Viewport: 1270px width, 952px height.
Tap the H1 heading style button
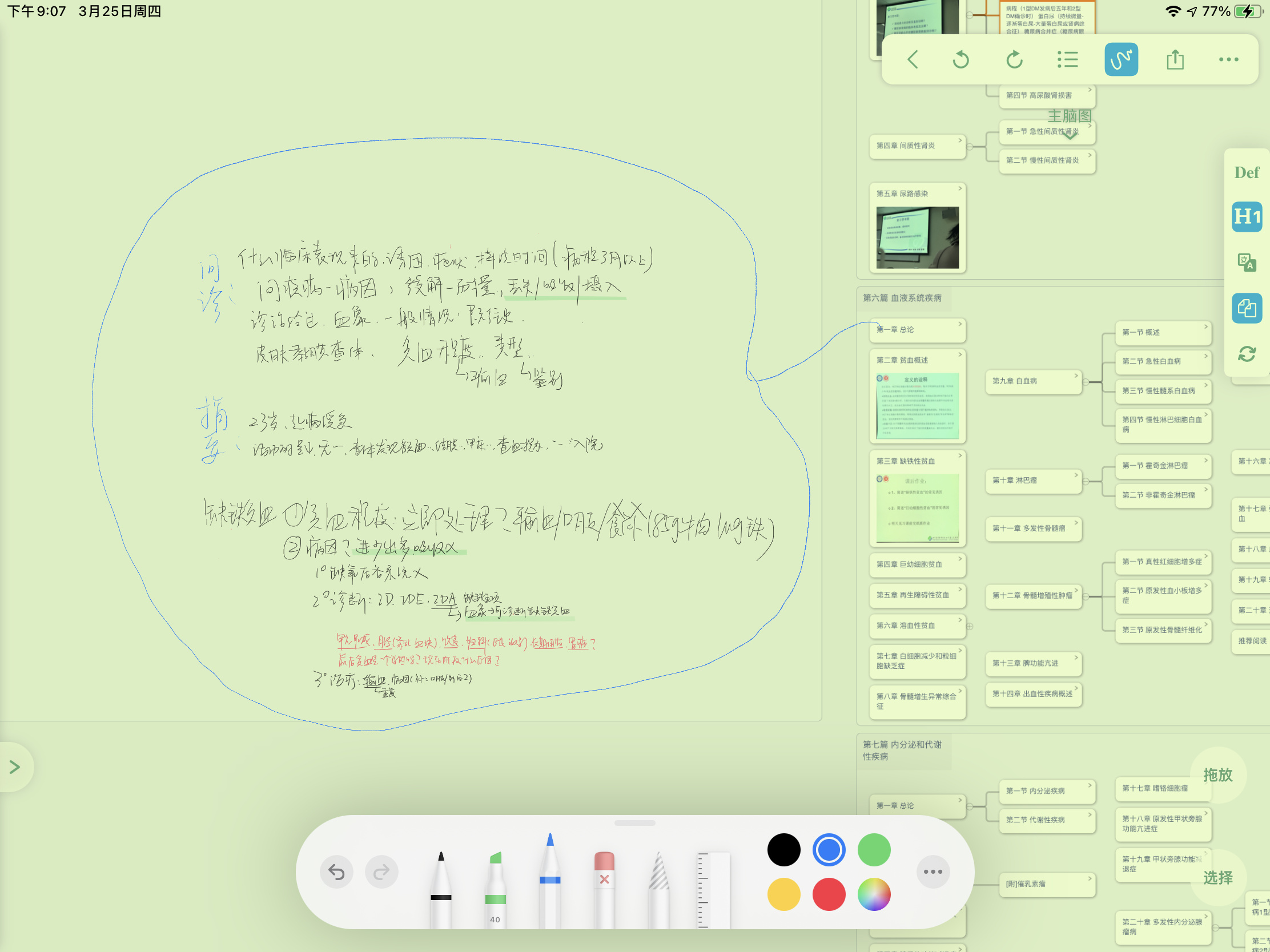(x=1247, y=217)
